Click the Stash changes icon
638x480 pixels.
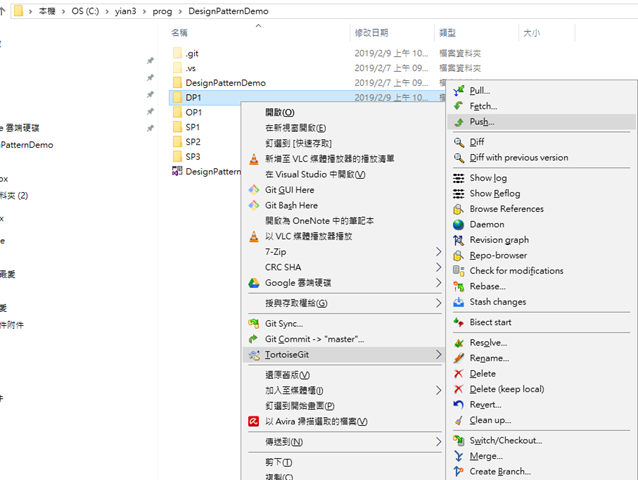[459, 302]
